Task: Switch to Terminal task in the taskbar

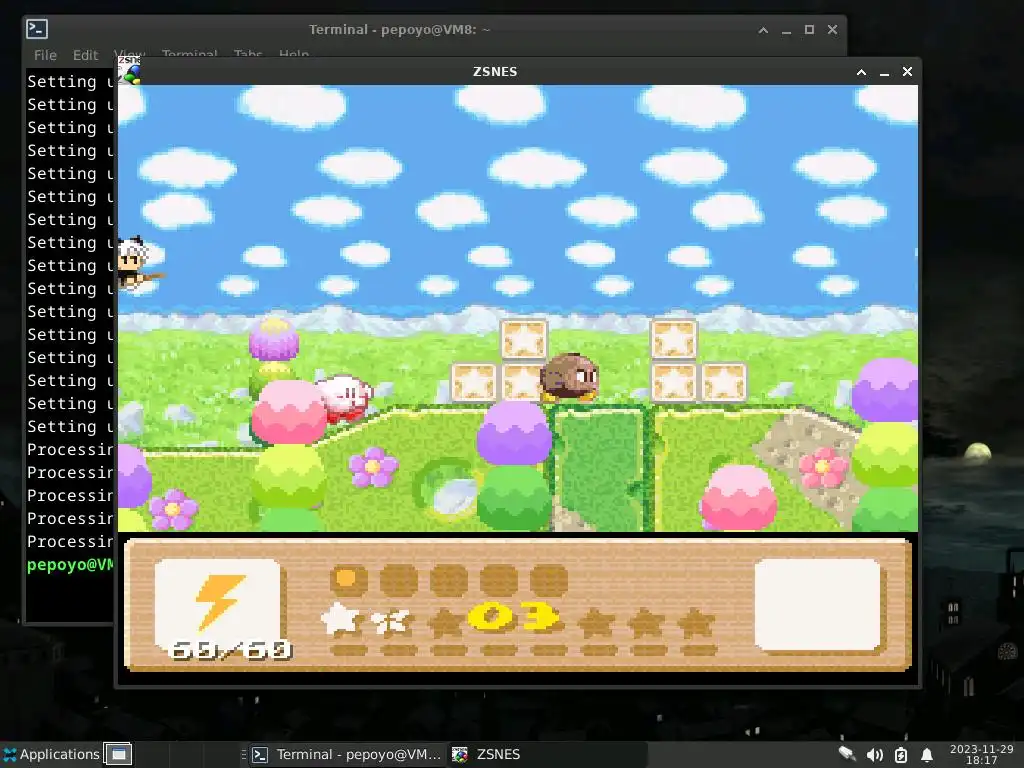Action: (346, 754)
